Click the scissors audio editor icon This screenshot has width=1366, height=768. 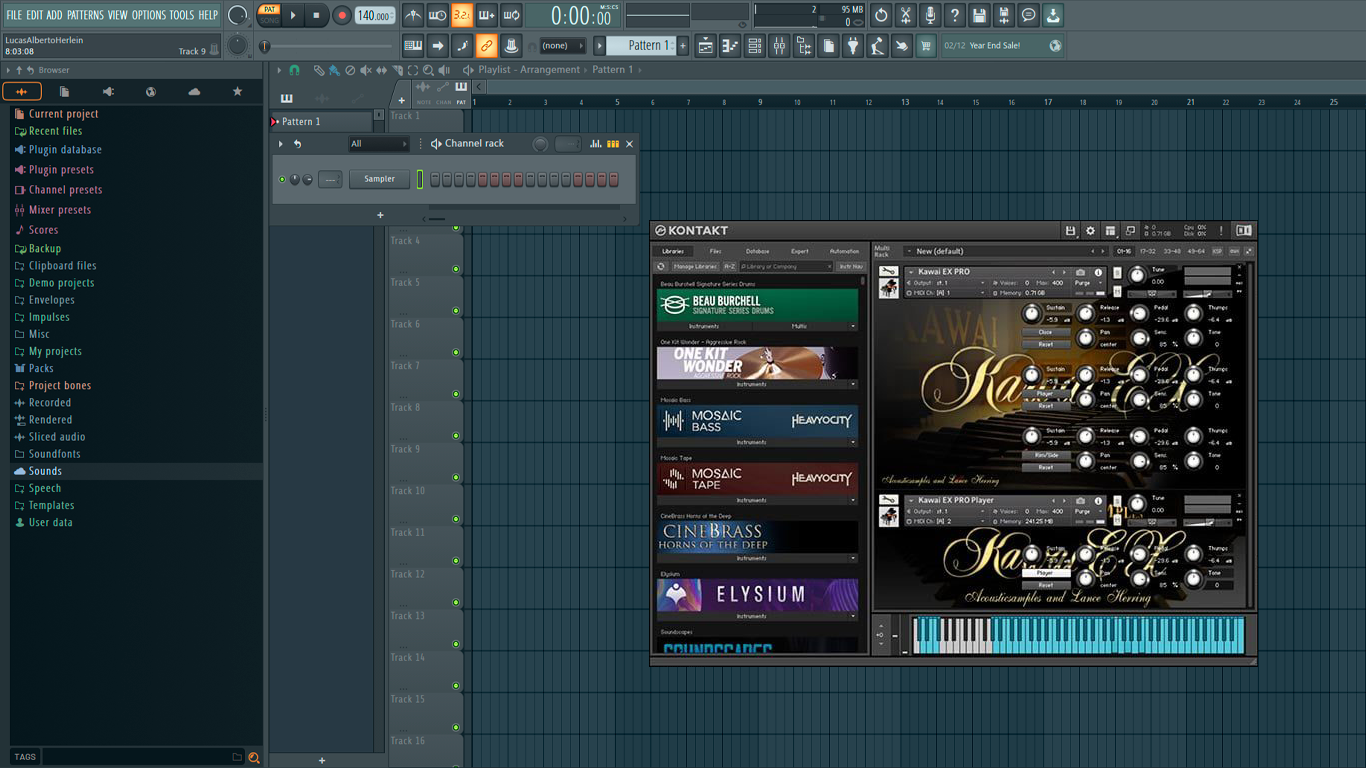tap(905, 15)
